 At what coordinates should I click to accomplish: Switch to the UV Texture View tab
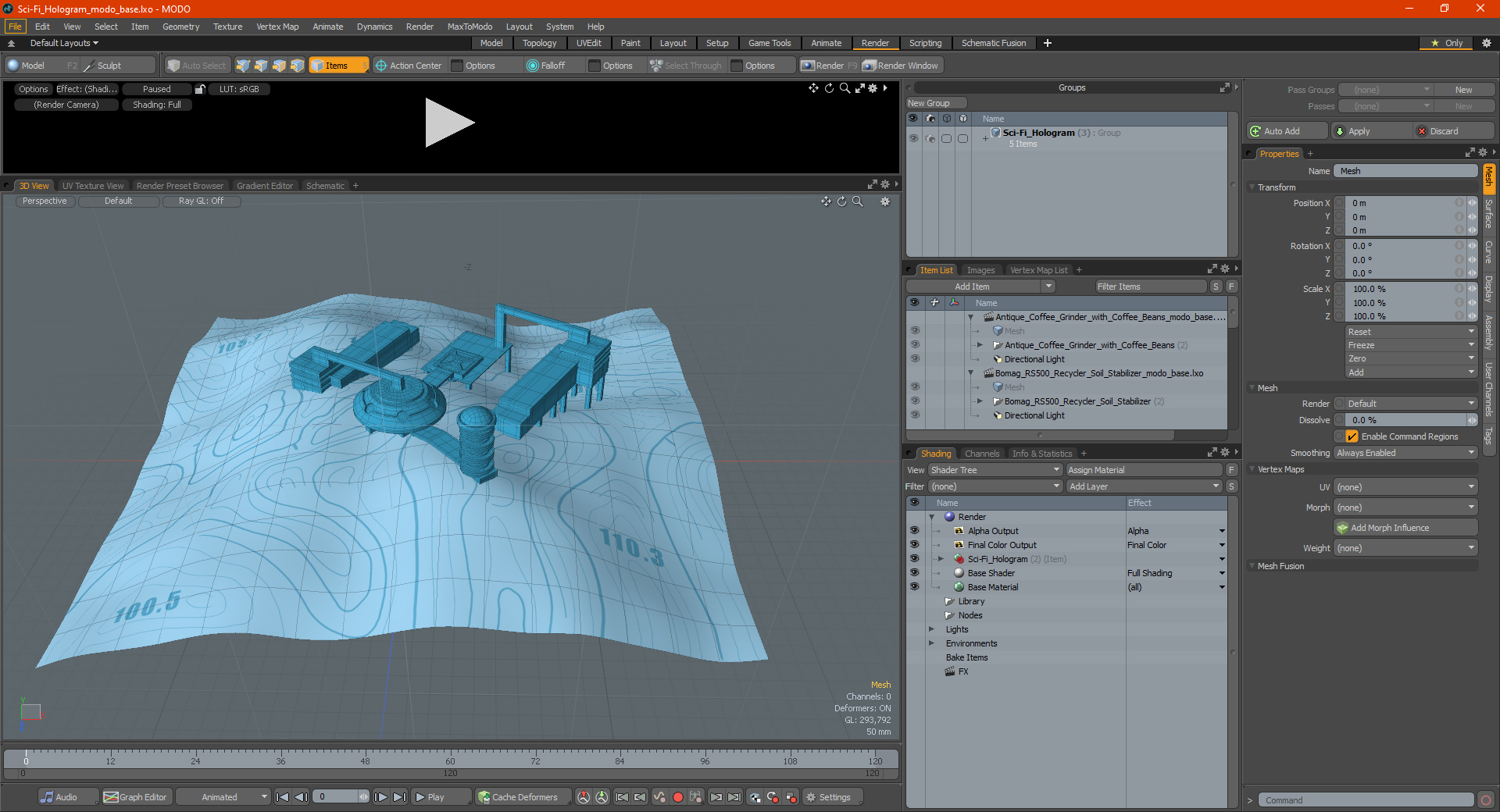click(93, 186)
